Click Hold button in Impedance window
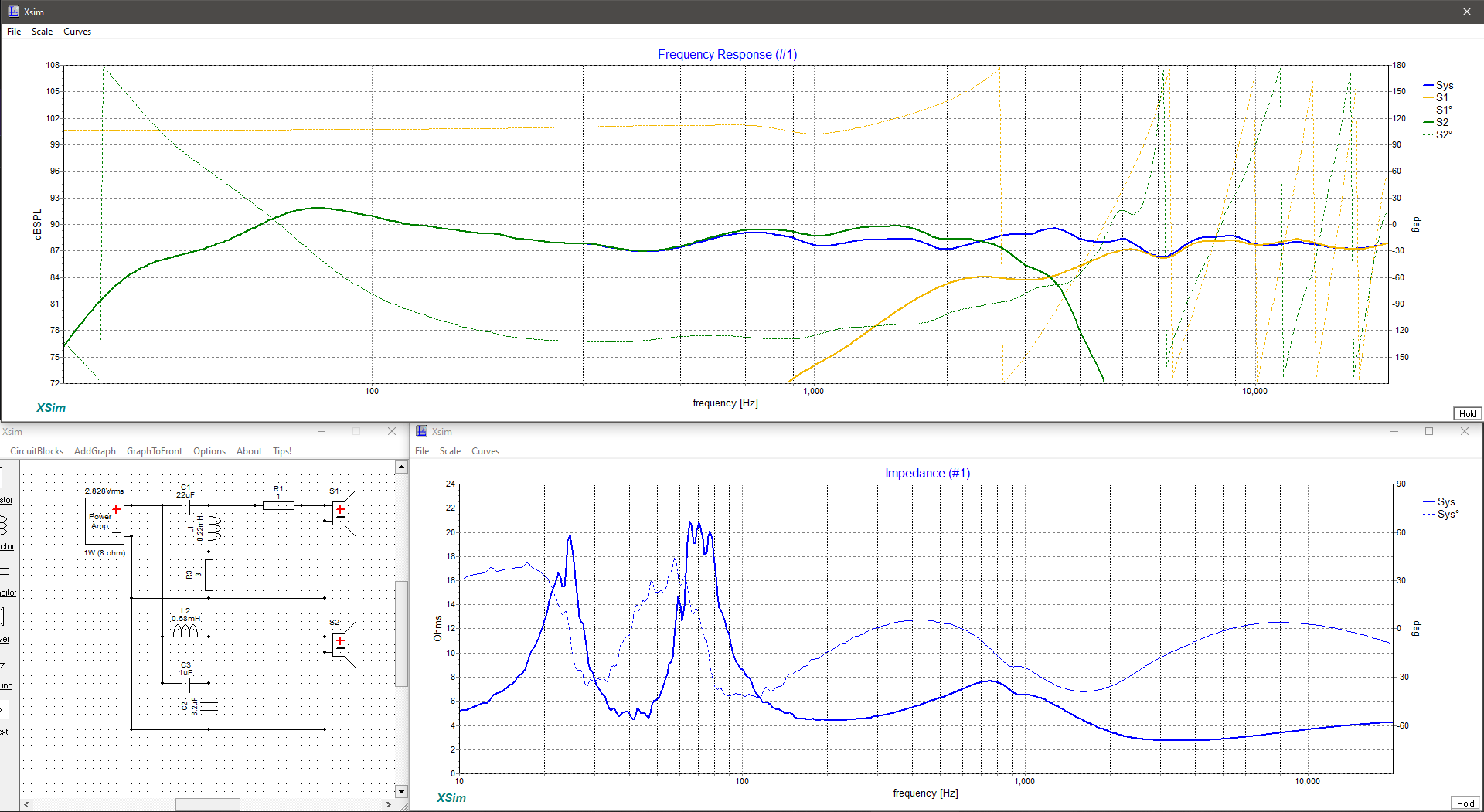 click(1465, 804)
